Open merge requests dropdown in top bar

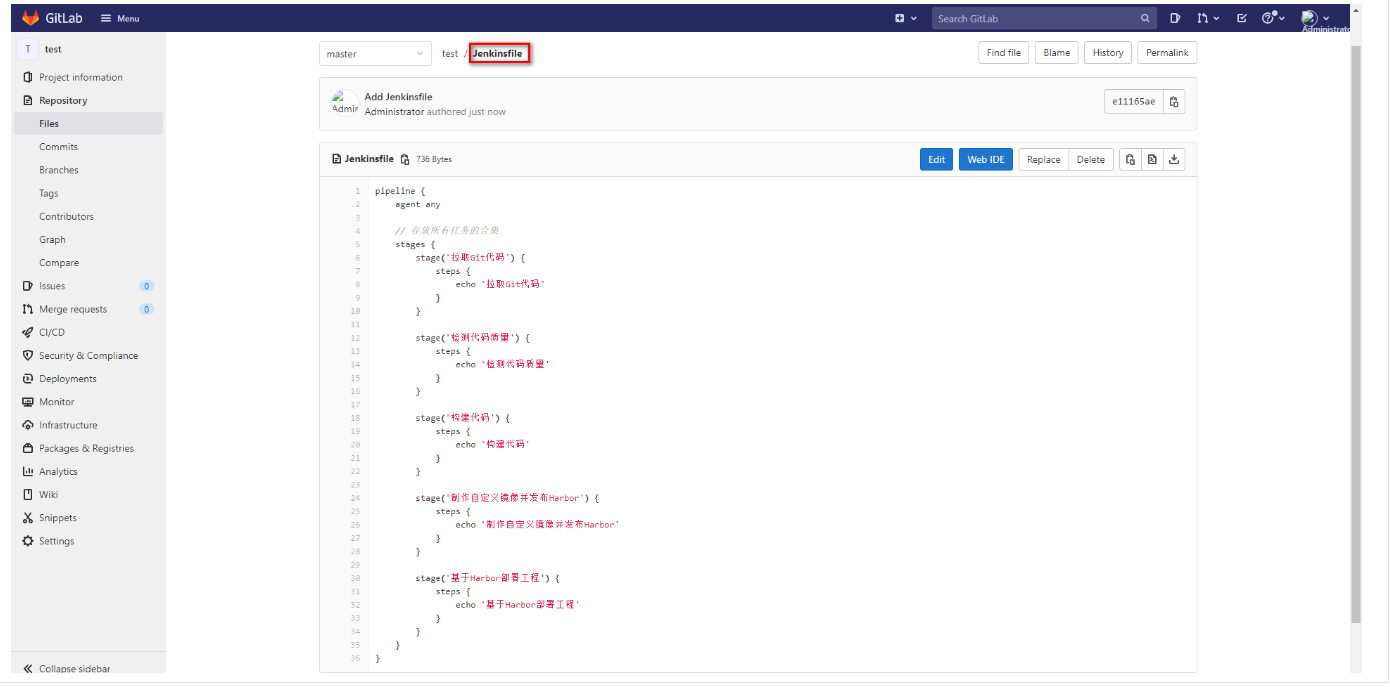[1208, 18]
